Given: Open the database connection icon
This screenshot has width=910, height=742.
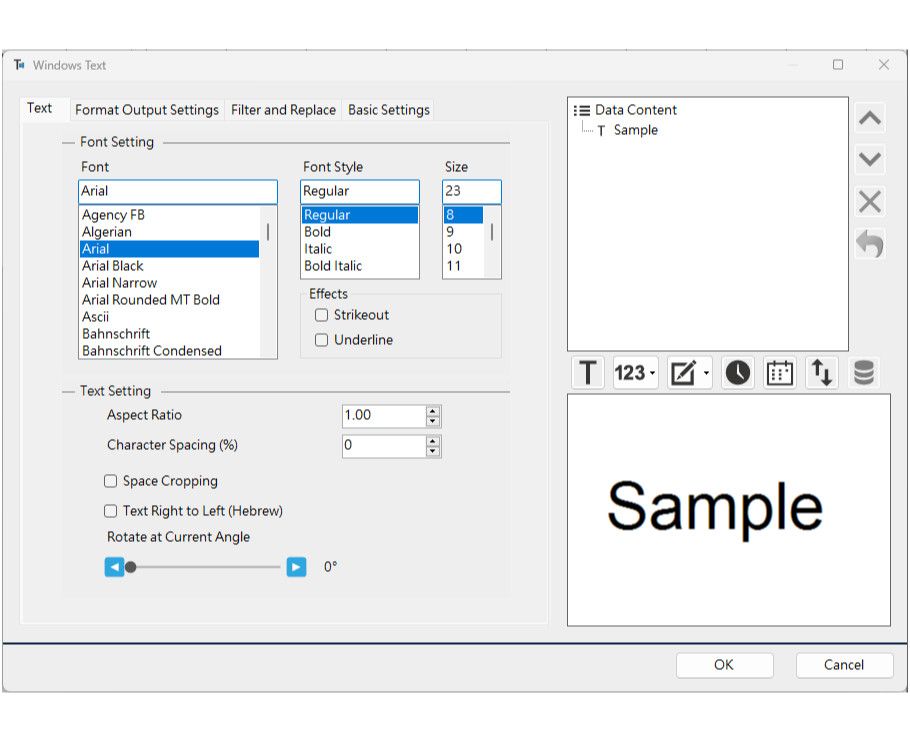Looking at the screenshot, I should pyautogui.click(x=862, y=372).
